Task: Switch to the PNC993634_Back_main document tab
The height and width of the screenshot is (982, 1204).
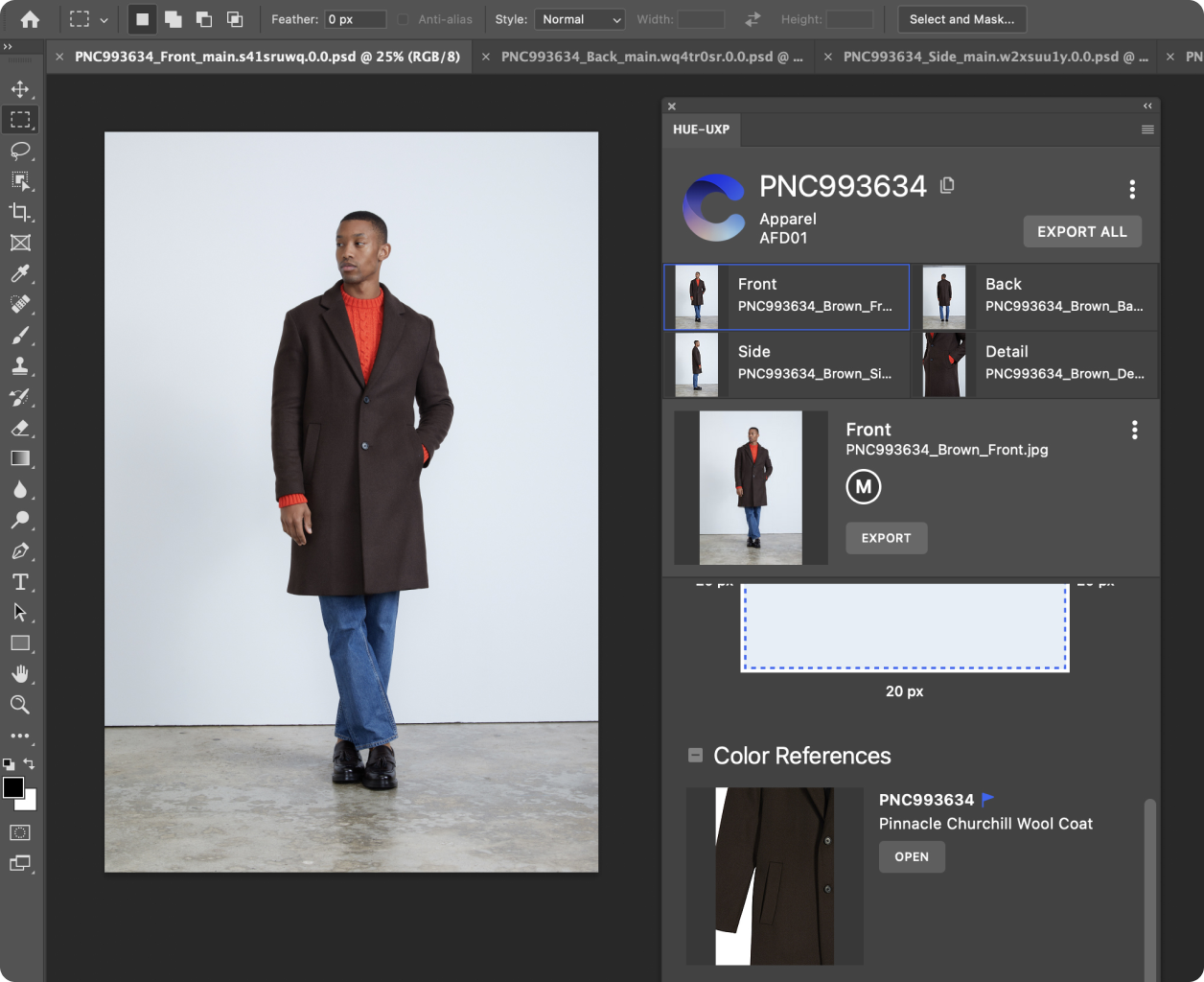Action: 652,57
